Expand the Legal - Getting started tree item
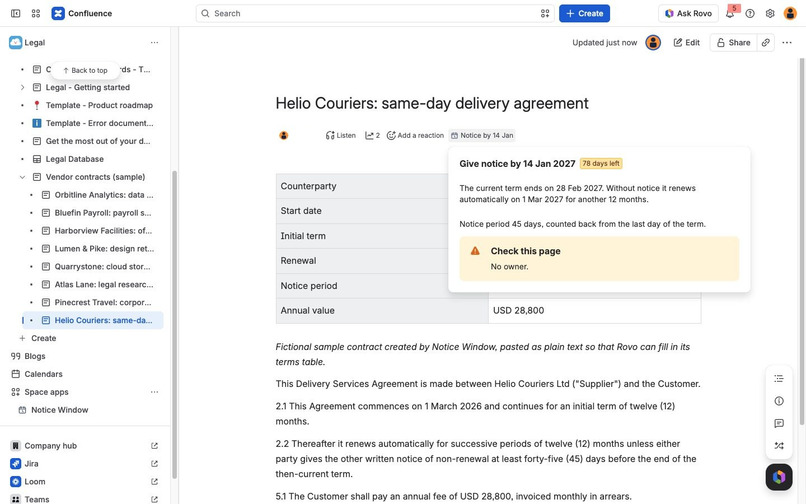Image resolution: width=806 pixels, height=504 pixels. [x=22, y=87]
